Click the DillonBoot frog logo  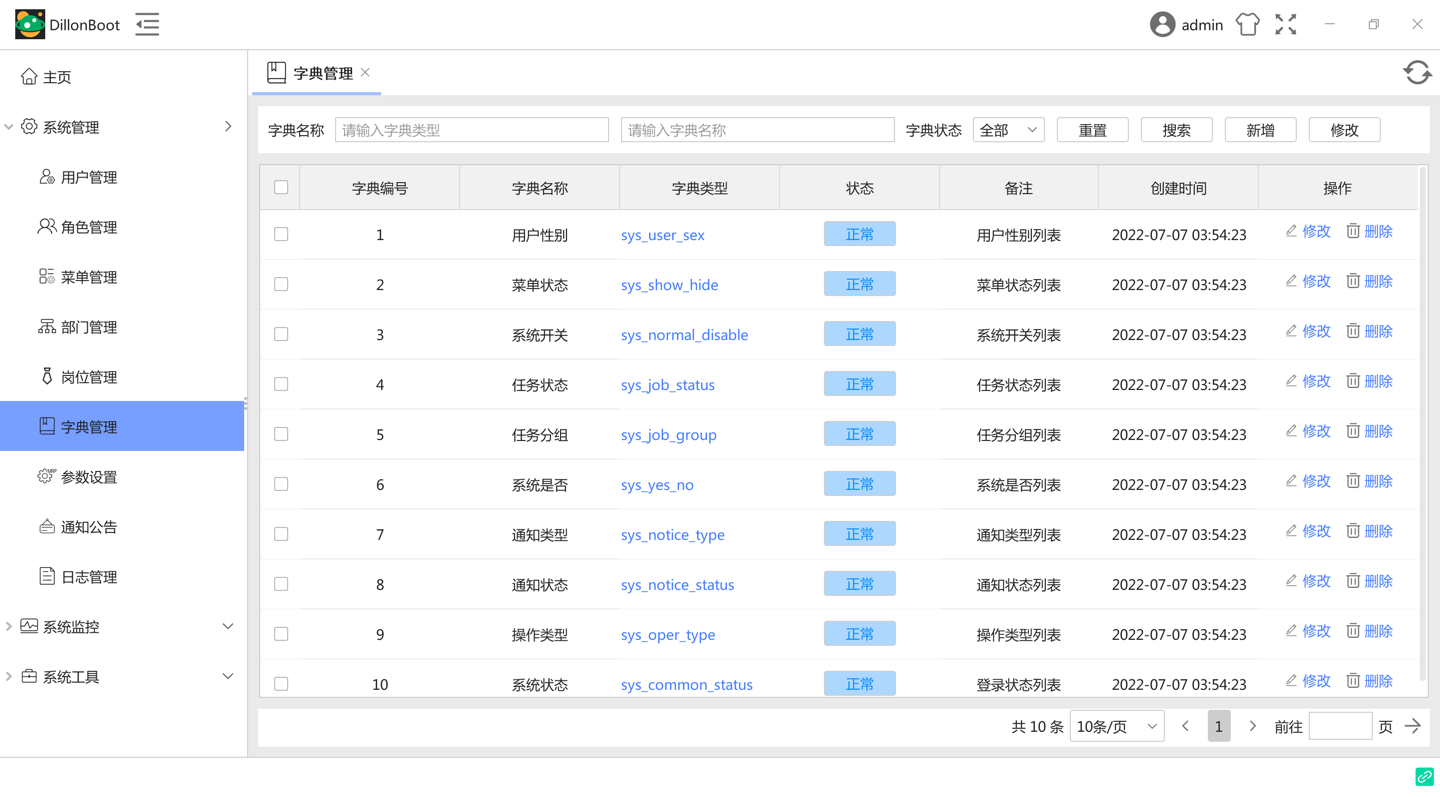click(30, 24)
